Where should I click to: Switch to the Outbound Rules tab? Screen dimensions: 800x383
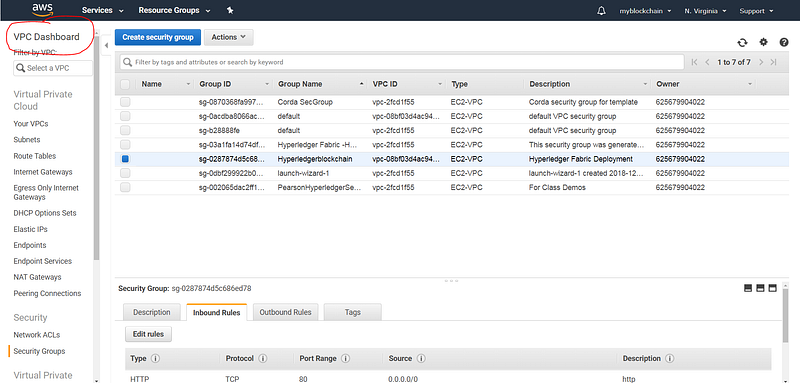tap(286, 312)
